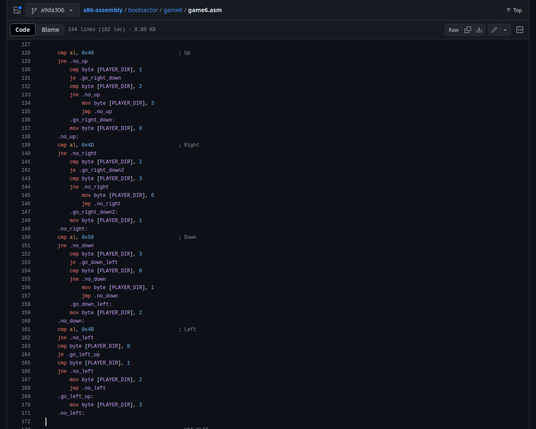Click the .no_left label on line 171
Viewport: 536px width, 429px height.
click(x=71, y=413)
